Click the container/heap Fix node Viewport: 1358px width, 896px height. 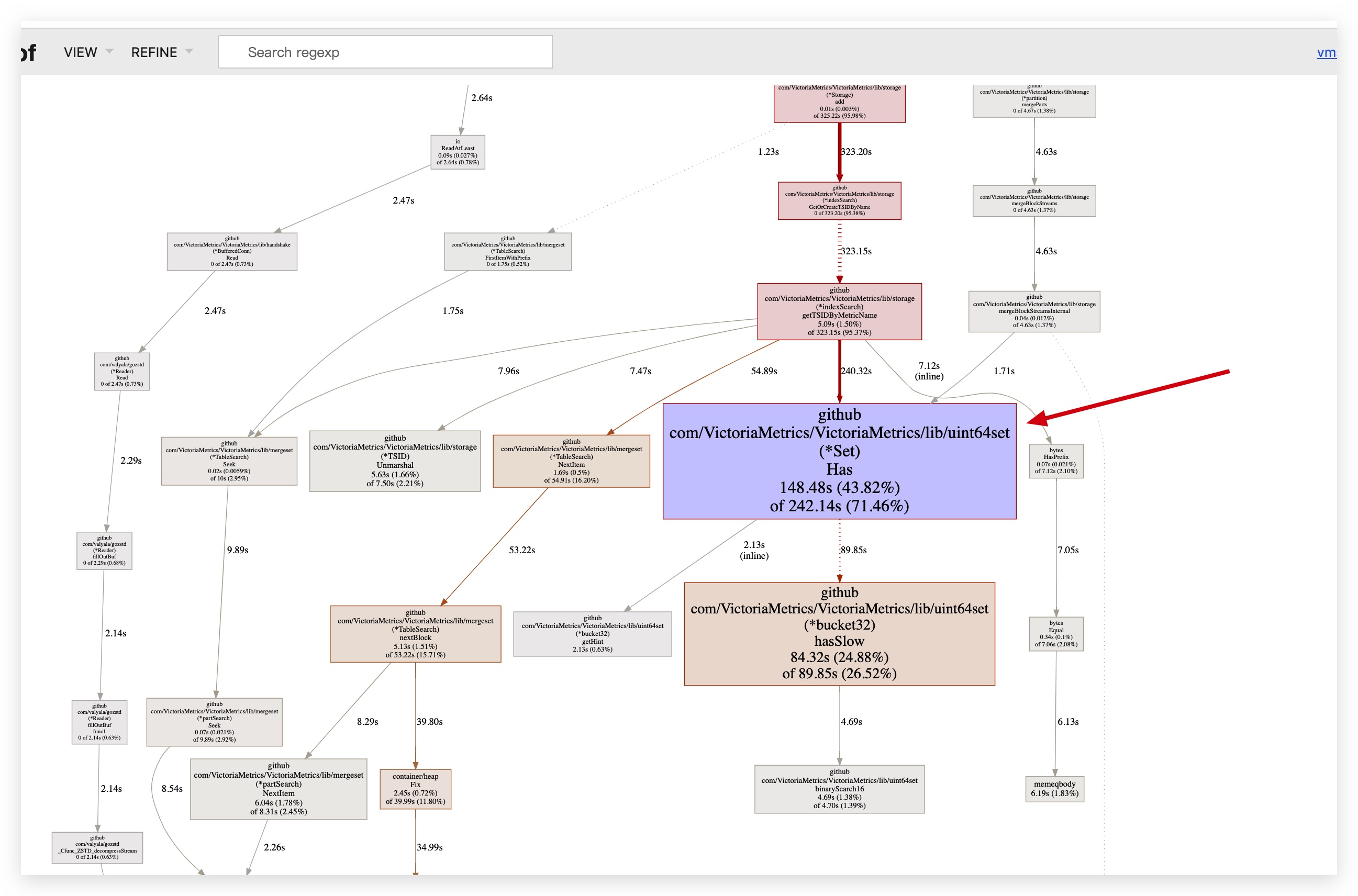pyautogui.click(x=415, y=789)
